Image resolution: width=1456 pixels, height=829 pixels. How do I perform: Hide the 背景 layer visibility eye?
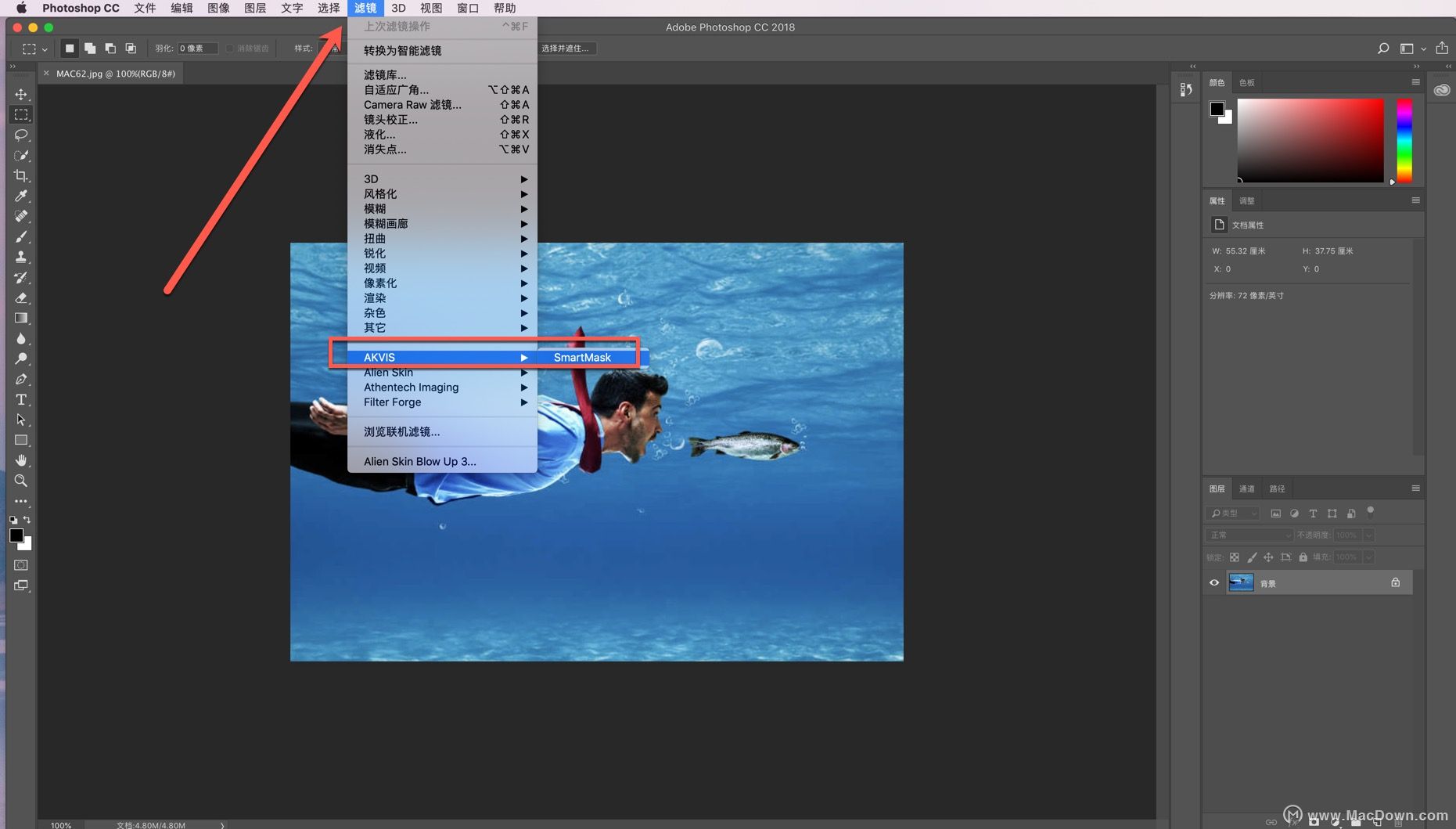pos(1213,582)
